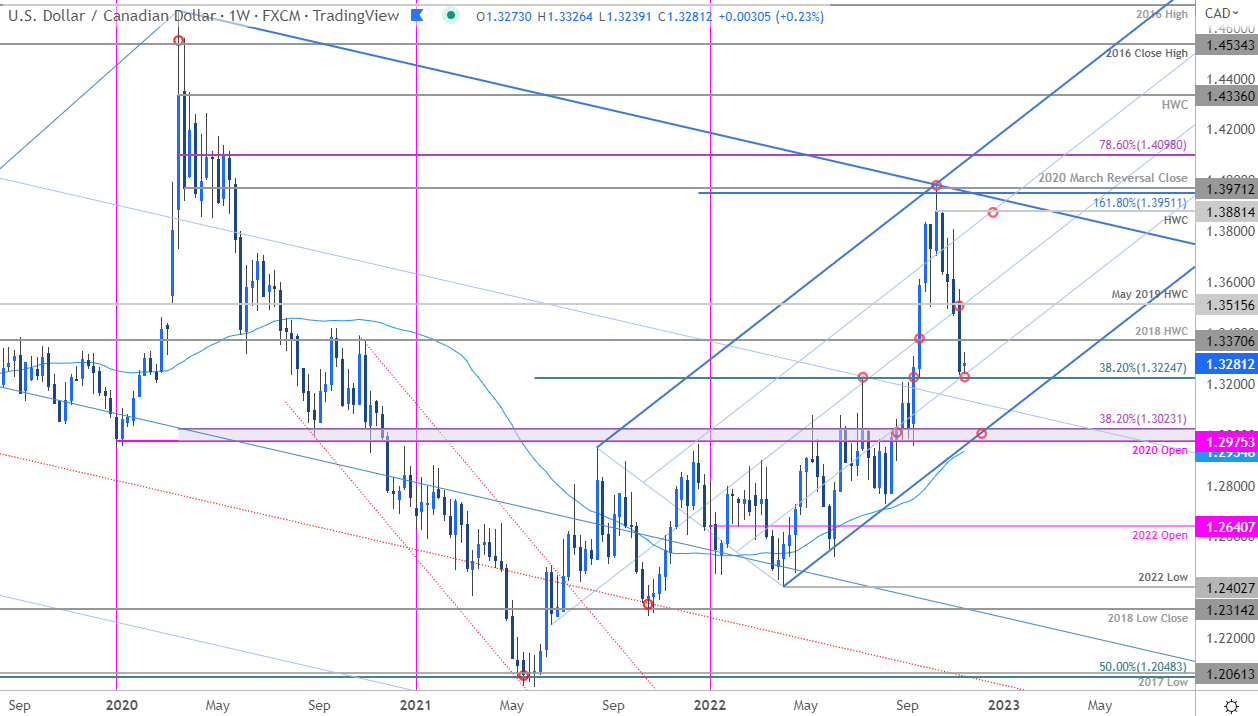Click the 2023 label on time axis
Image resolution: width=1258 pixels, height=716 pixels.
coord(1004,705)
